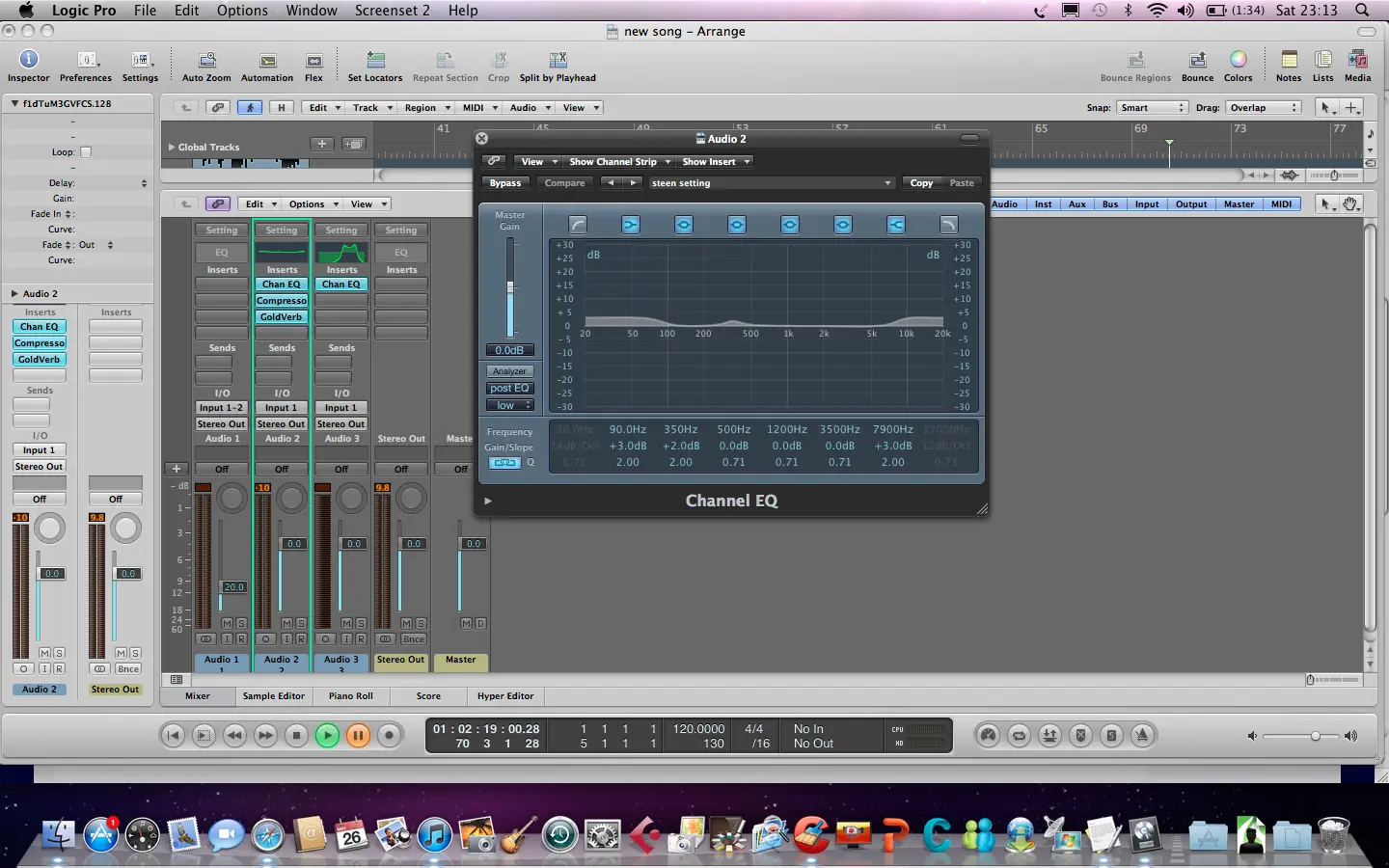Open the GoldVerb insert on Audio 2 strip
Viewport: 1389px width, 868px height.
pyautogui.click(x=282, y=317)
